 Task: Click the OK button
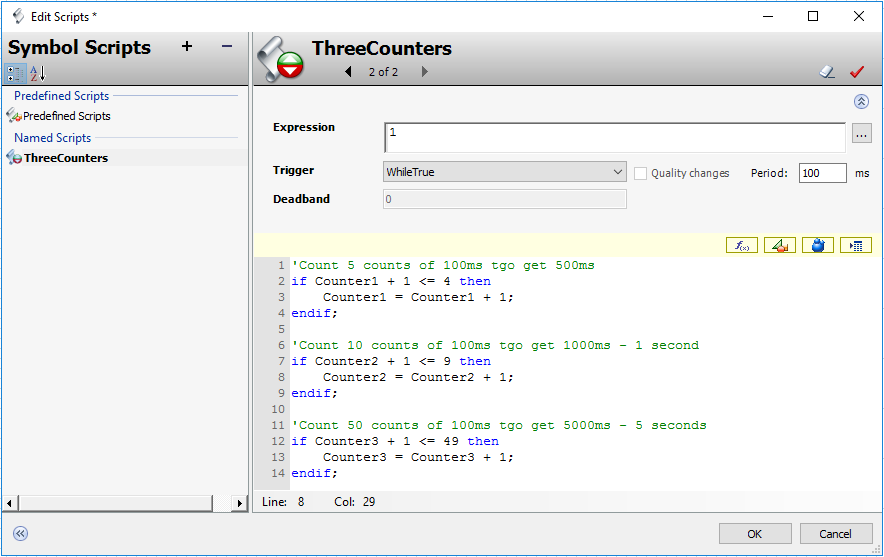tap(755, 534)
